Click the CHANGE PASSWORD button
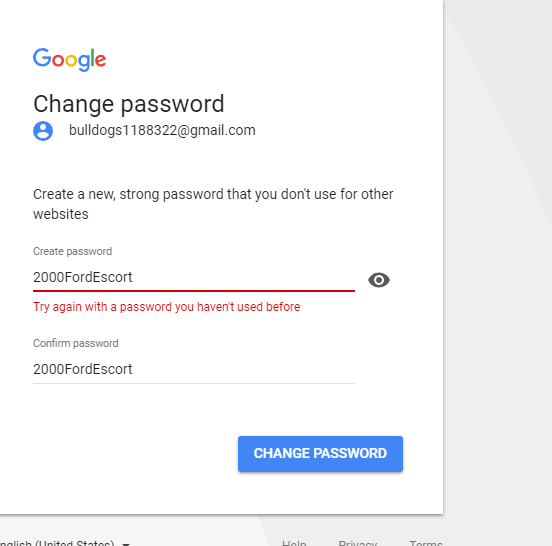 [x=320, y=454]
